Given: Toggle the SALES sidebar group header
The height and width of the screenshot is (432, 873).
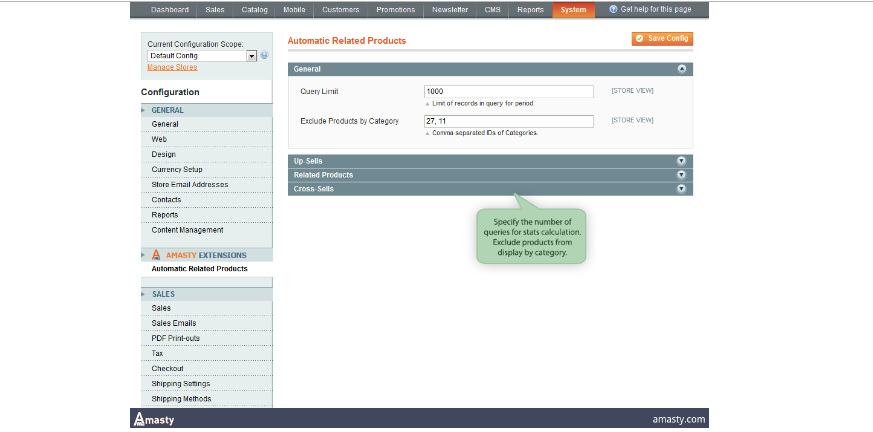Looking at the screenshot, I should pyautogui.click(x=207, y=294).
